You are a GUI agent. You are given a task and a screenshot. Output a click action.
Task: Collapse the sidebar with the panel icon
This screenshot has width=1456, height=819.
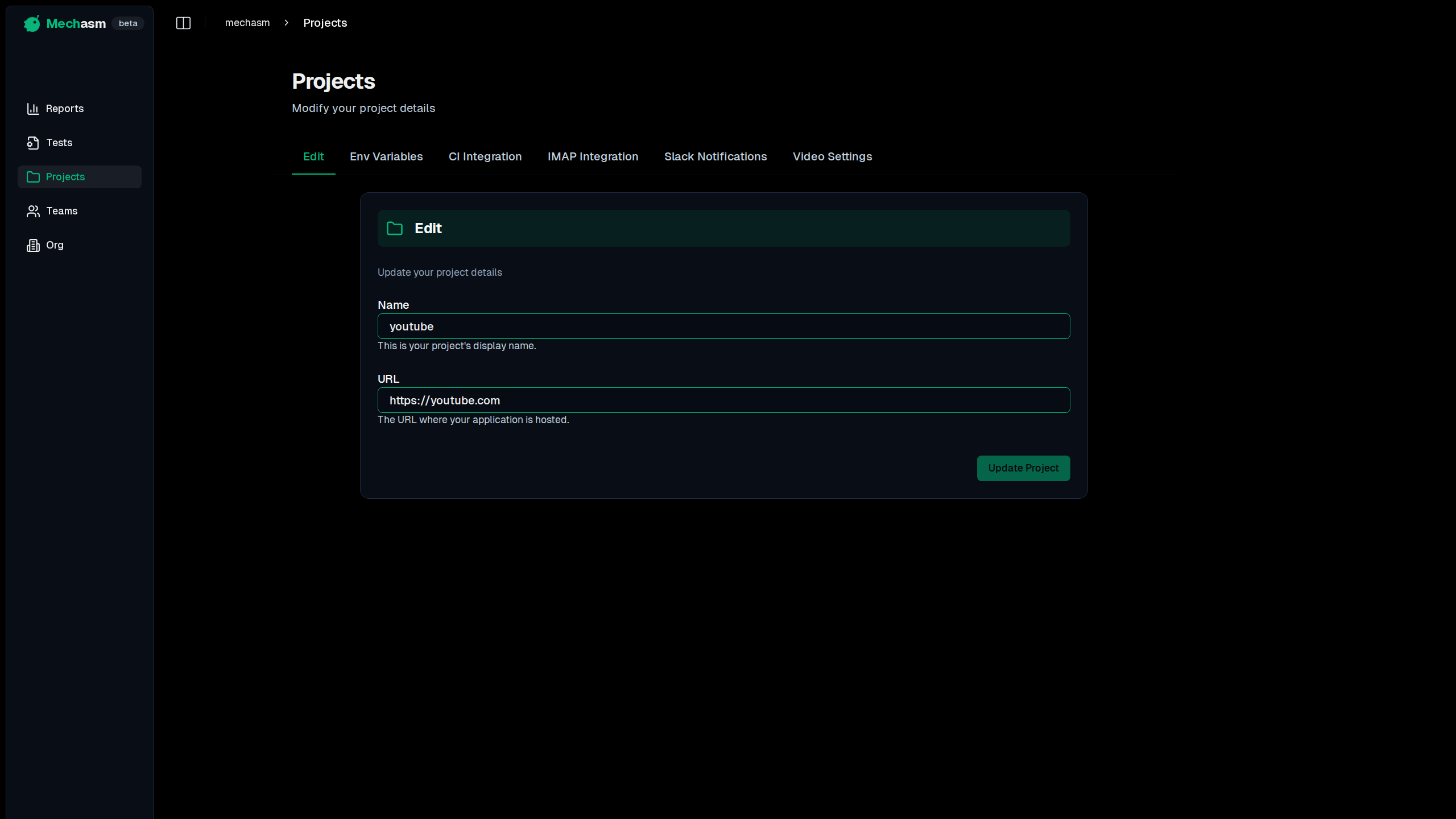coord(183,23)
